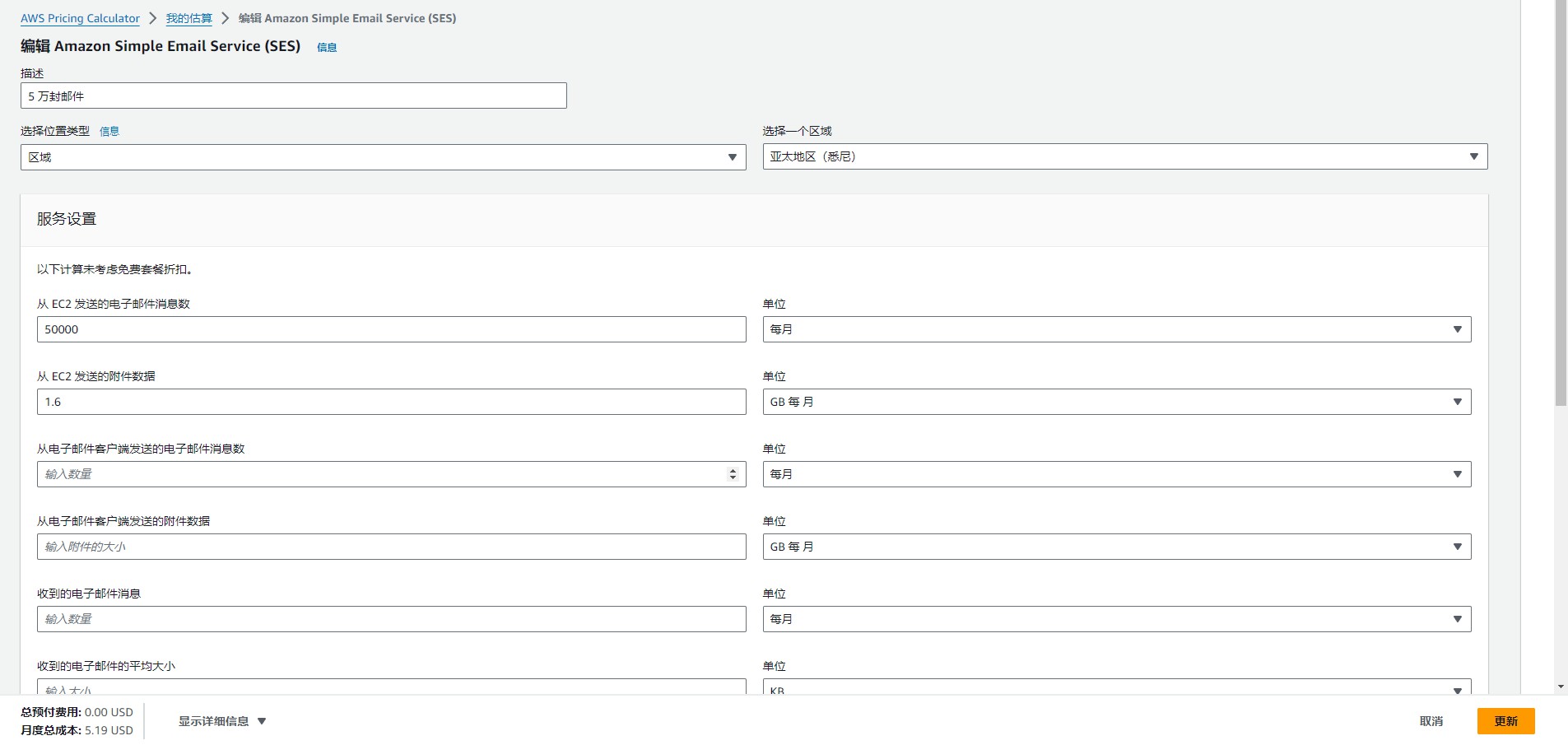
Task: Click breadcrumb chevron after AWS Pricing Calculator
Action: pos(152,18)
